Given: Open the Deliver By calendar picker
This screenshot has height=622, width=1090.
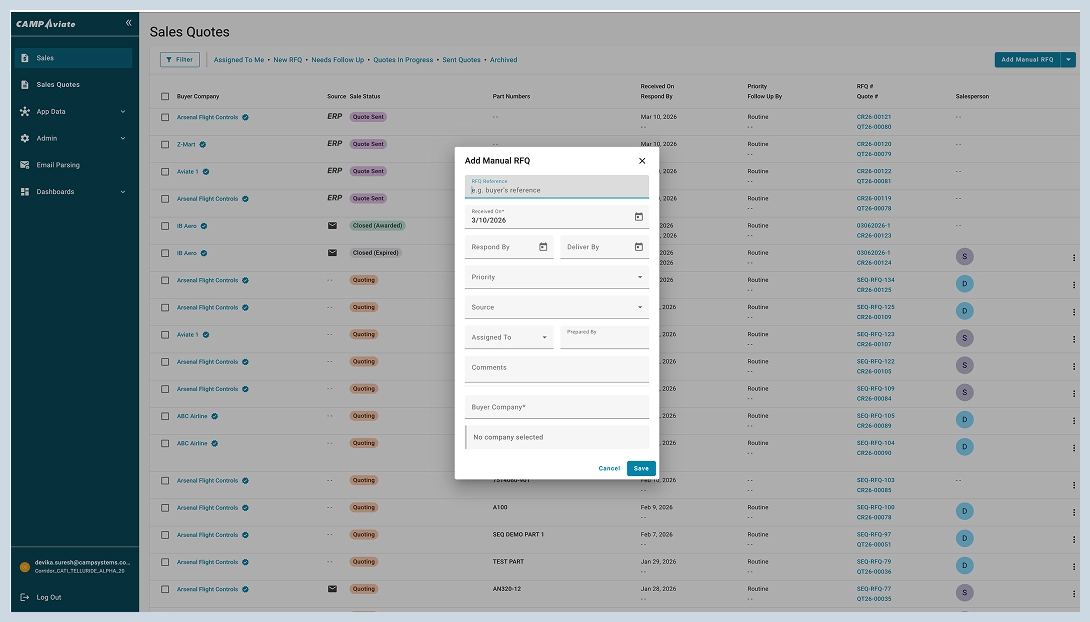Looking at the screenshot, I should tap(638, 247).
